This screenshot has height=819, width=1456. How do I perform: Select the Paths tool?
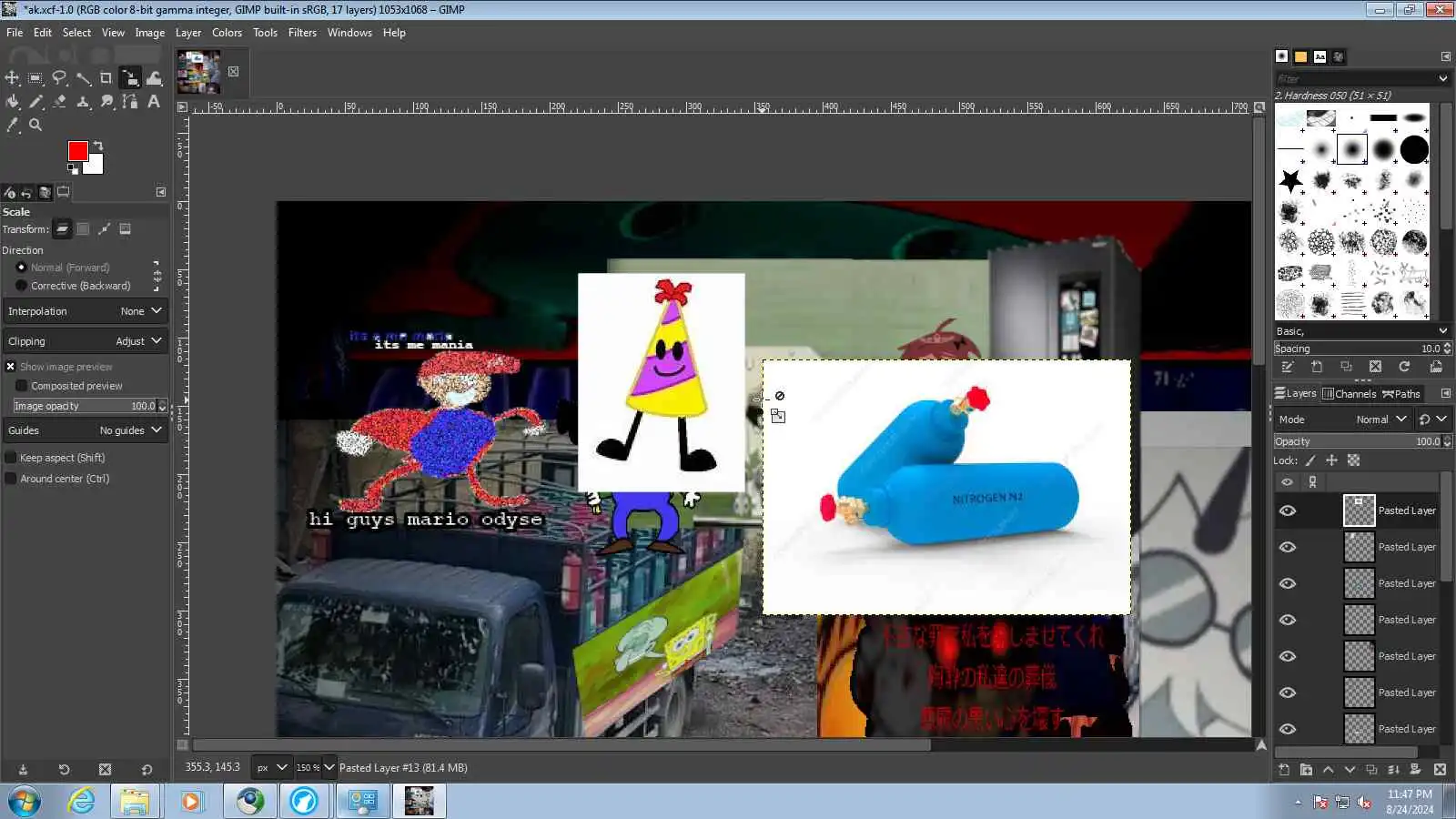130,102
